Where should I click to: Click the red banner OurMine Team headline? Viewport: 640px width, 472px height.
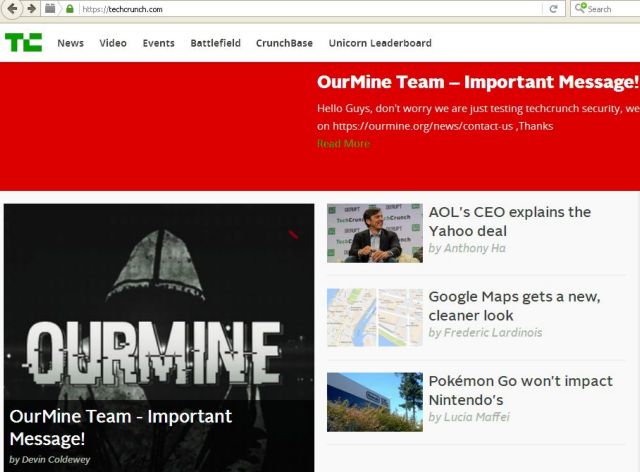478,82
